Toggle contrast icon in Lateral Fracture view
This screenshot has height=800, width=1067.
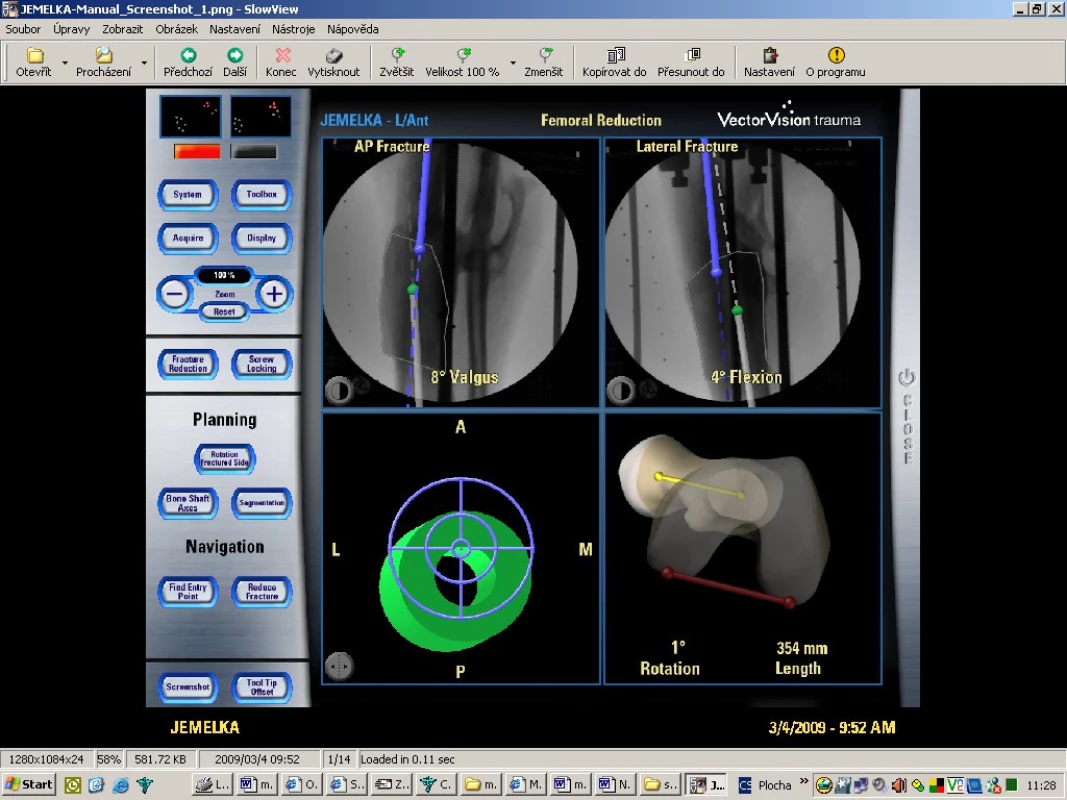[620, 390]
